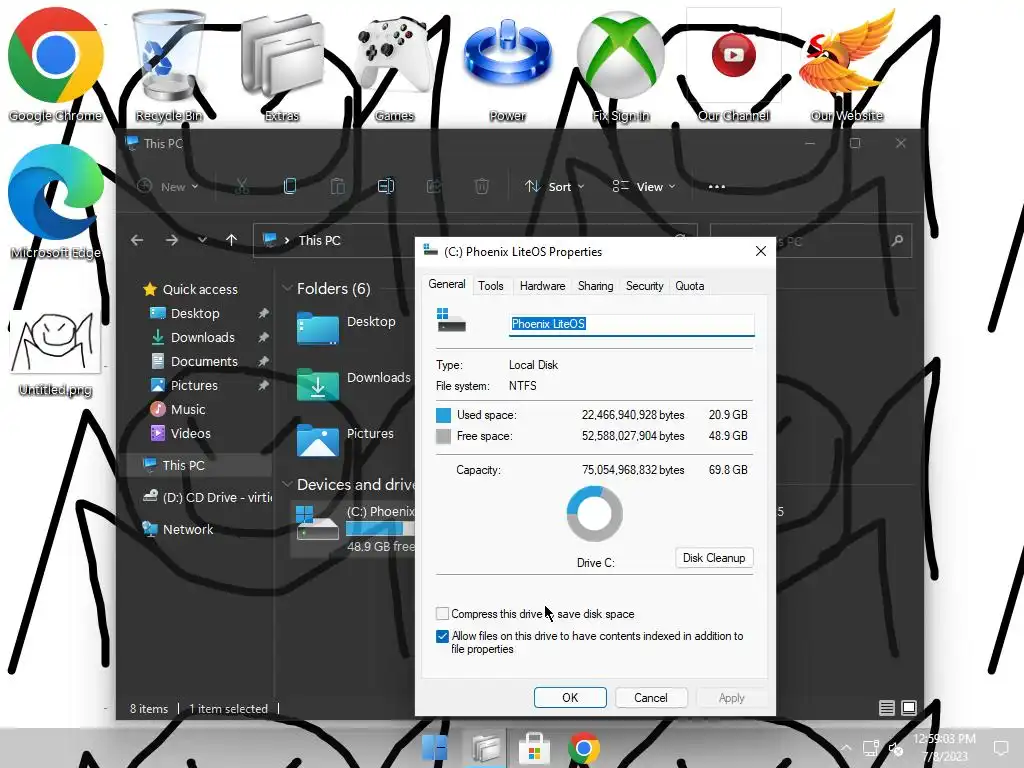Click This PC address bar path

(x=319, y=240)
